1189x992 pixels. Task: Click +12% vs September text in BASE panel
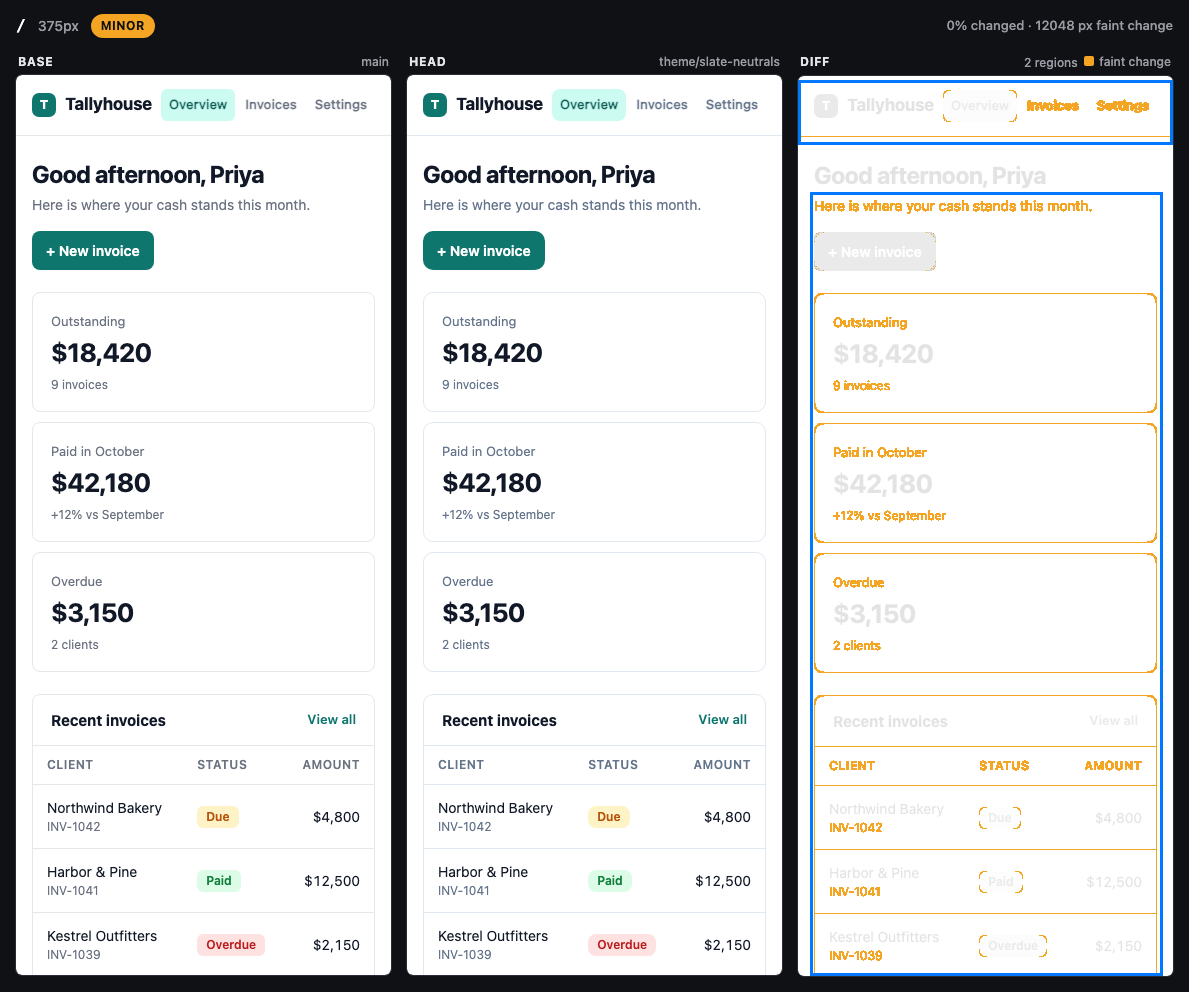pyautogui.click(x=107, y=514)
